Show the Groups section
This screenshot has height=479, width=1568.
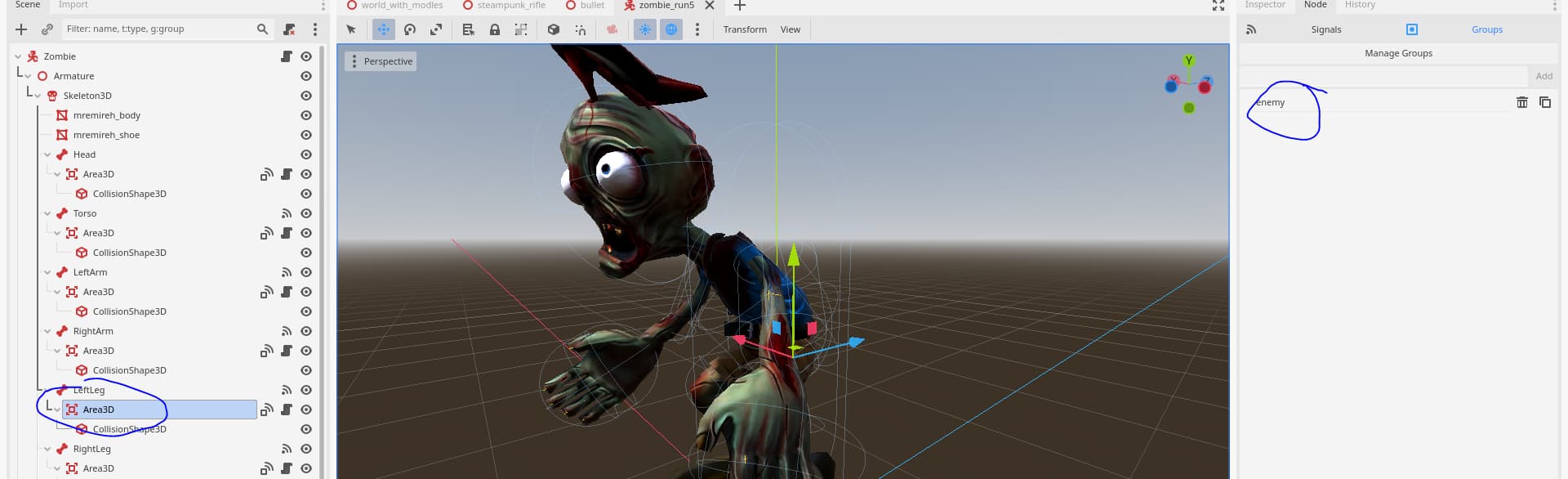tap(1486, 29)
